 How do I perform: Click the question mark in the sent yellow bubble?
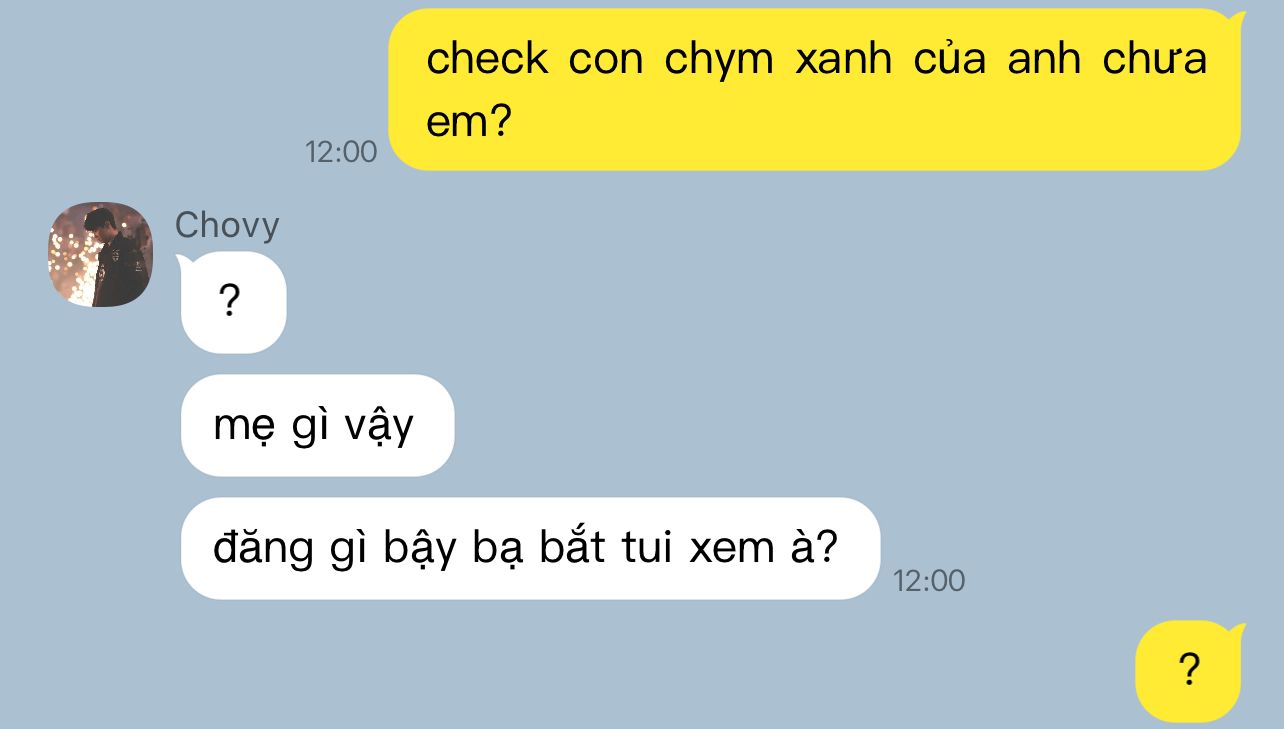tap(1188, 669)
